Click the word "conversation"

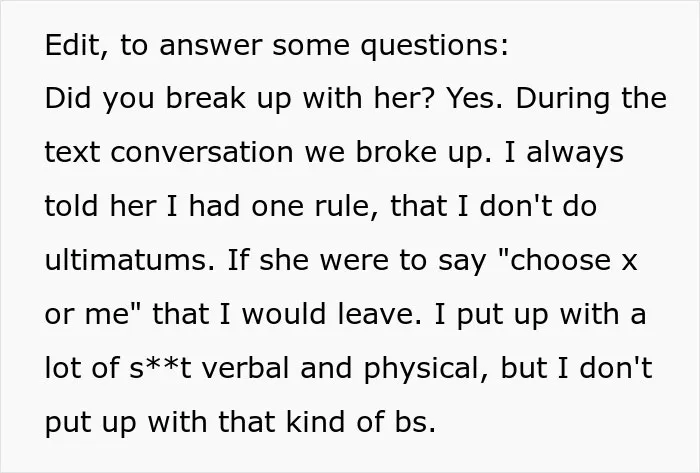coord(201,152)
